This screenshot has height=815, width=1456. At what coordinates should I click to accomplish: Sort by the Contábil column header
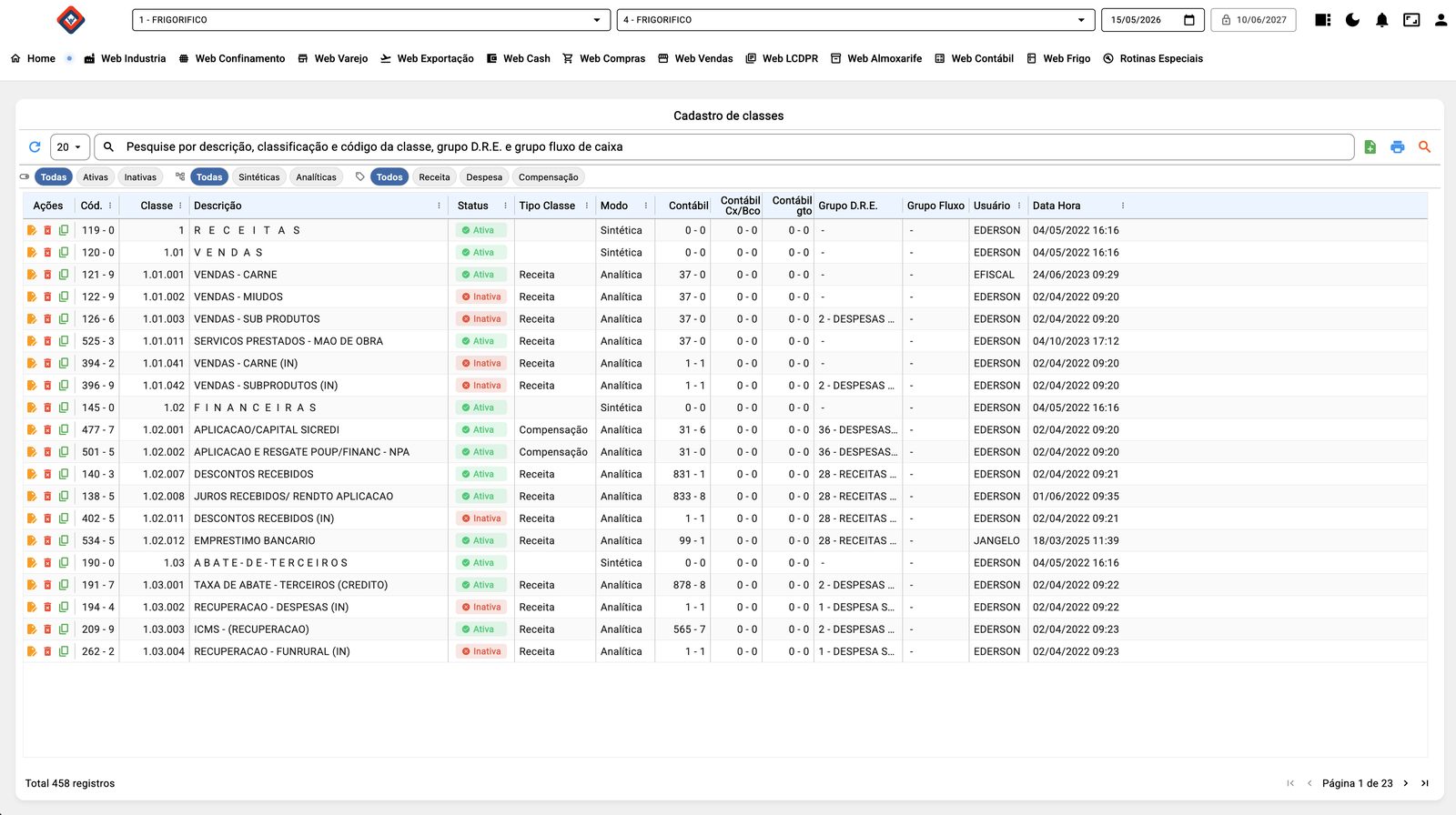(x=688, y=206)
